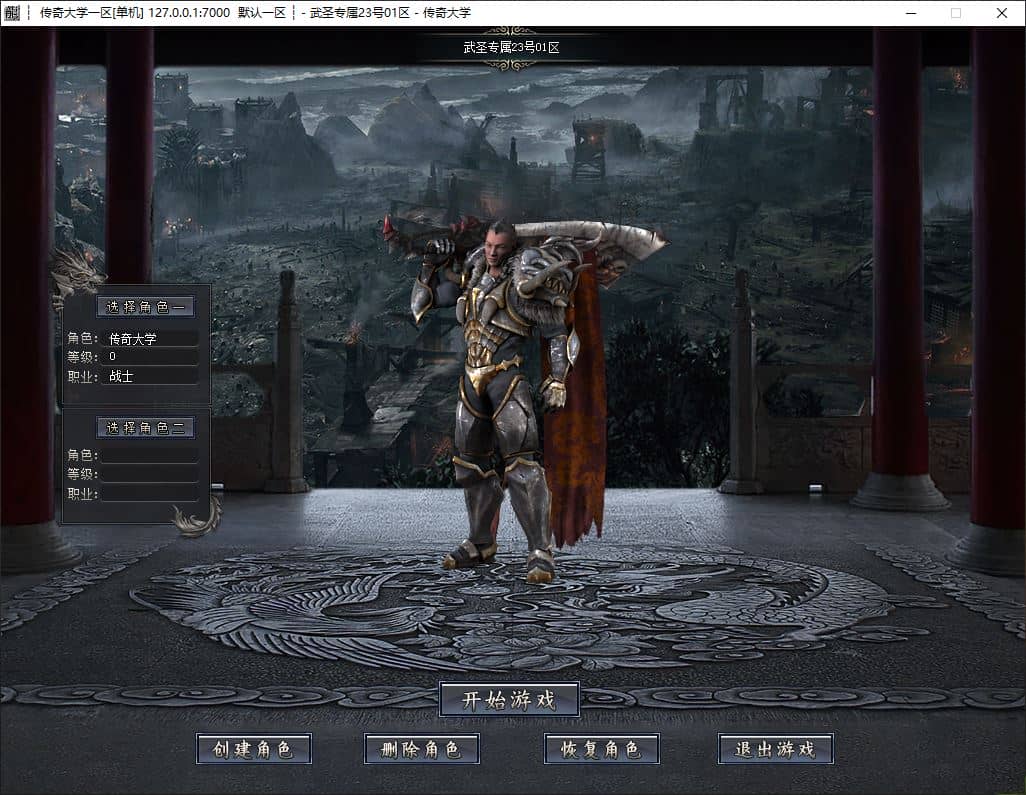1026x795 pixels.
Task: Choose 选择角色二 character slot two
Action: tap(145, 428)
